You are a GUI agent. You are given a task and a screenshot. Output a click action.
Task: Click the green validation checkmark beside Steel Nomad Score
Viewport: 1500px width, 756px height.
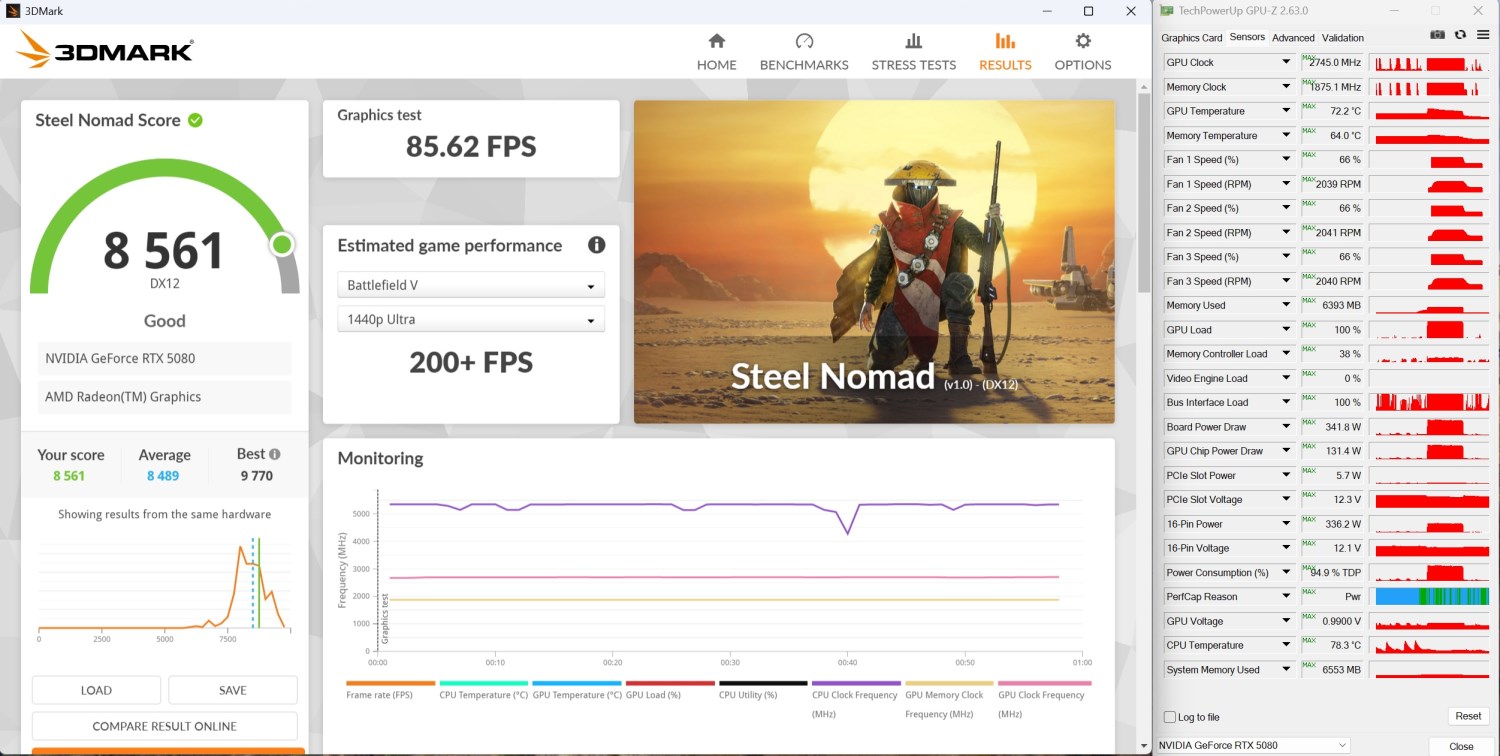pyautogui.click(x=196, y=120)
